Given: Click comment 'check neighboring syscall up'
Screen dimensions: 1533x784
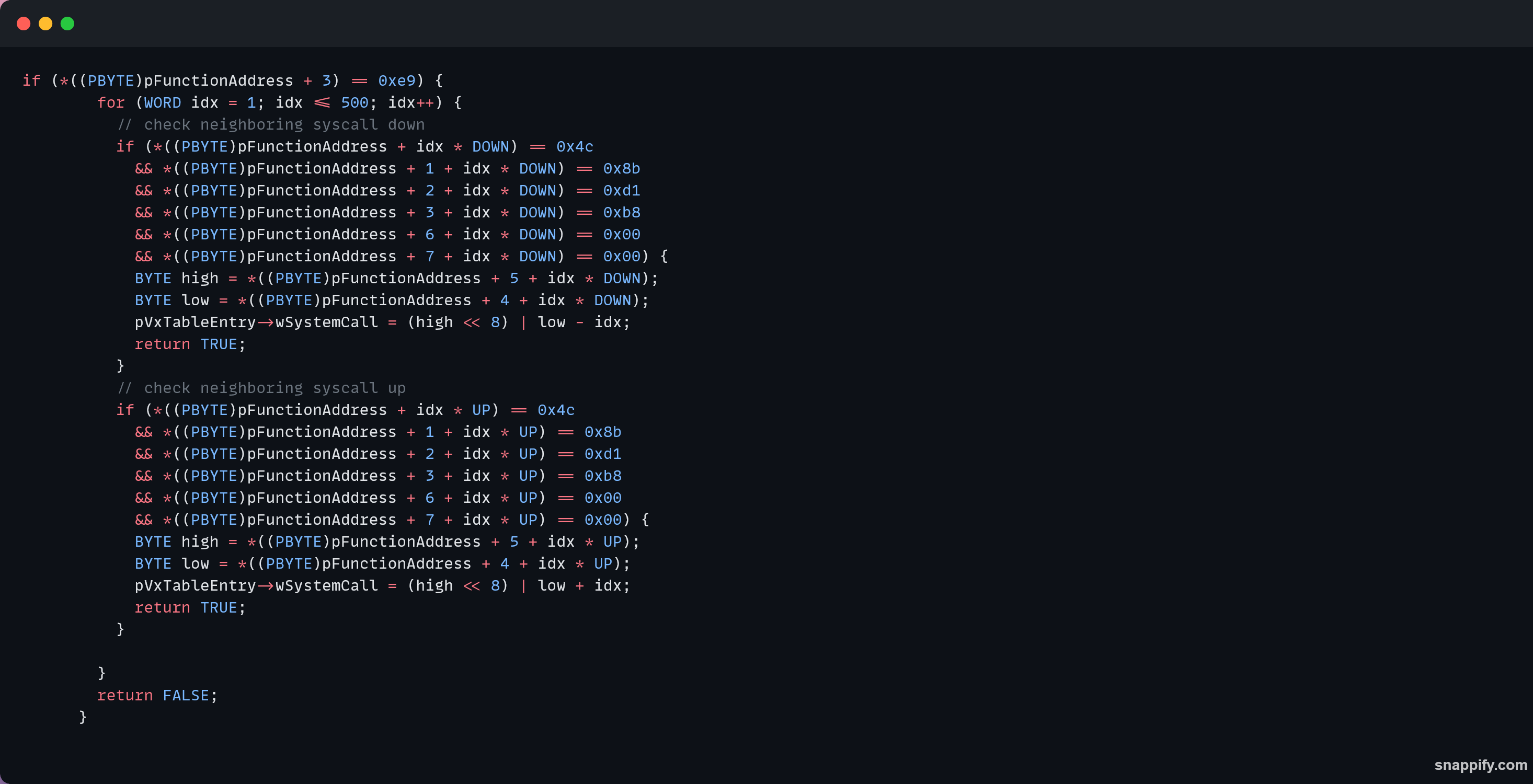Looking at the screenshot, I should click(261, 388).
